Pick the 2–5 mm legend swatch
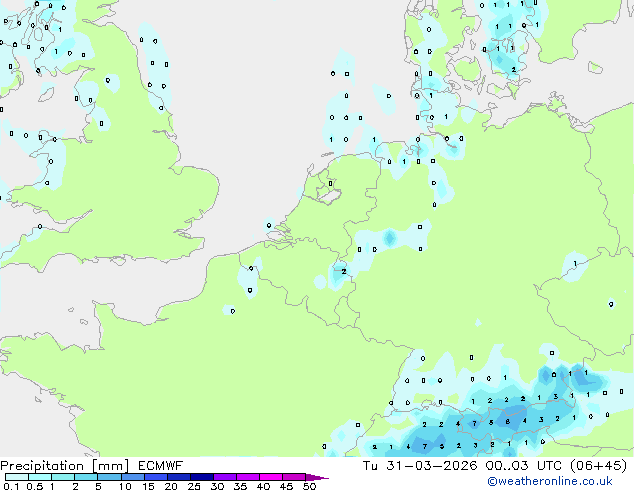Image resolution: width=634 pixels, height=490 pixels. point(86,477)
